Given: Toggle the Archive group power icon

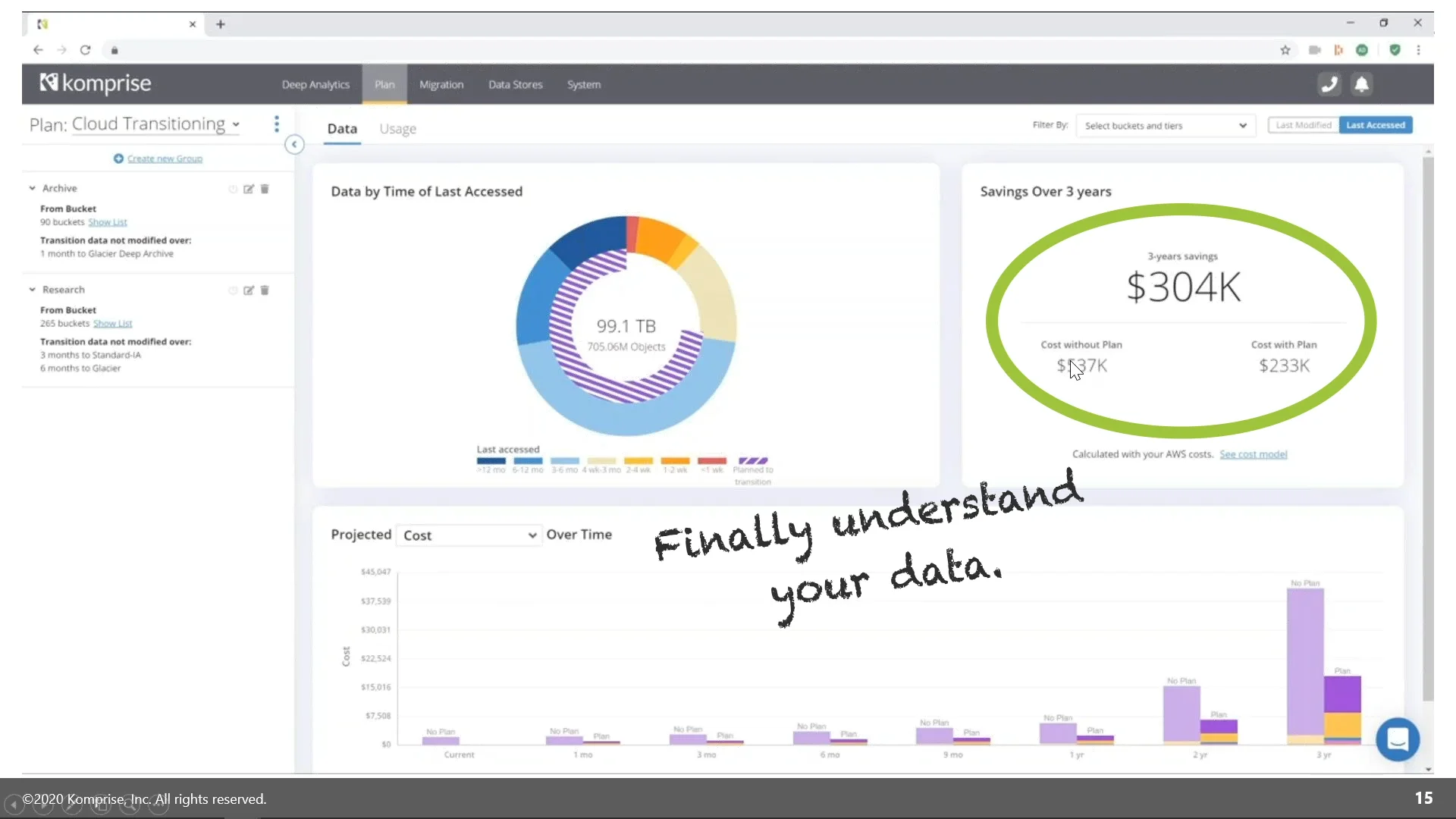Looking at the screenshot, I should tap(233, 189).
